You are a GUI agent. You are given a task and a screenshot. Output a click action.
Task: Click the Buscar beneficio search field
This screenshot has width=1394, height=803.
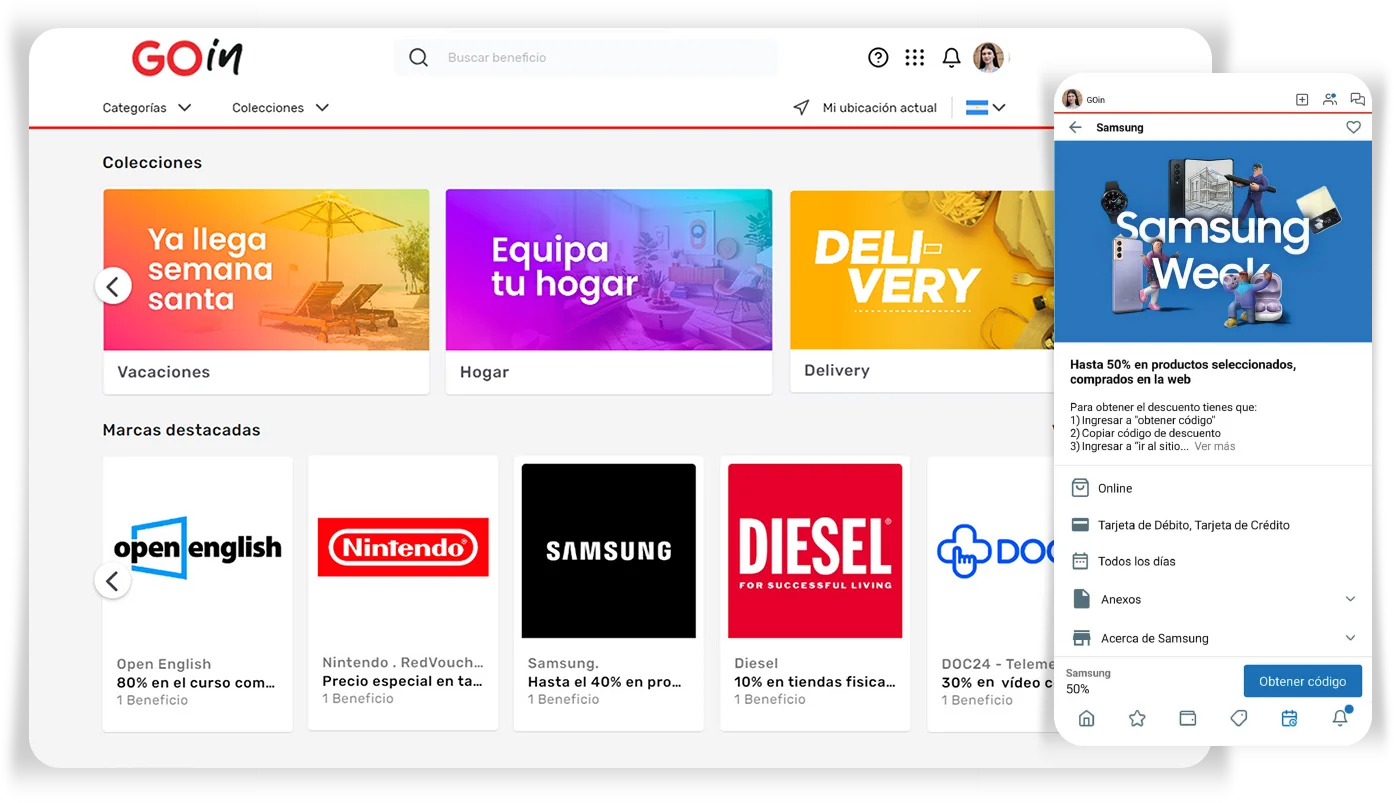(x=586, y=58)
